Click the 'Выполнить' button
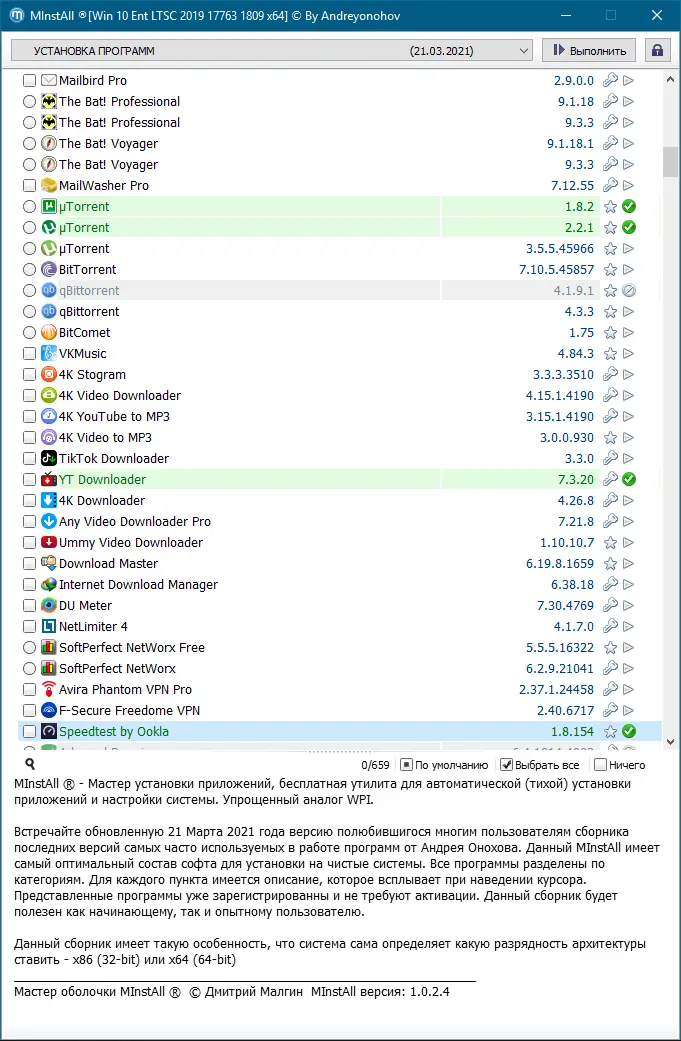 589,50
